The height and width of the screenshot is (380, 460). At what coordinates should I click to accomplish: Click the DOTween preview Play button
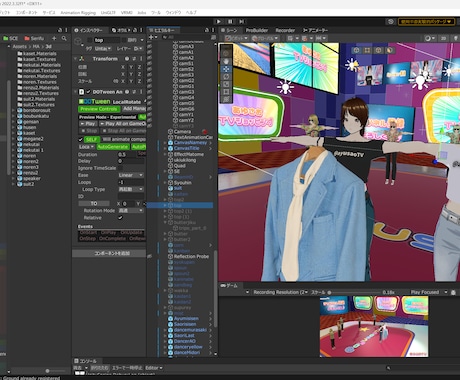(88, 124)
